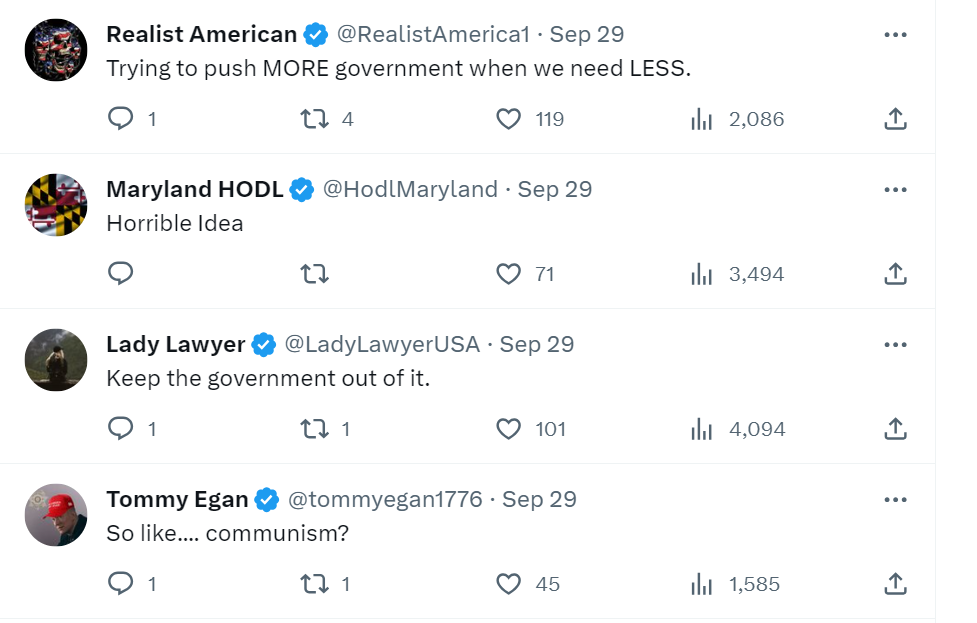Repost Tommy Egan's communism tweet
This screenshot has height=623, width=977.
(x=315, y=584)
